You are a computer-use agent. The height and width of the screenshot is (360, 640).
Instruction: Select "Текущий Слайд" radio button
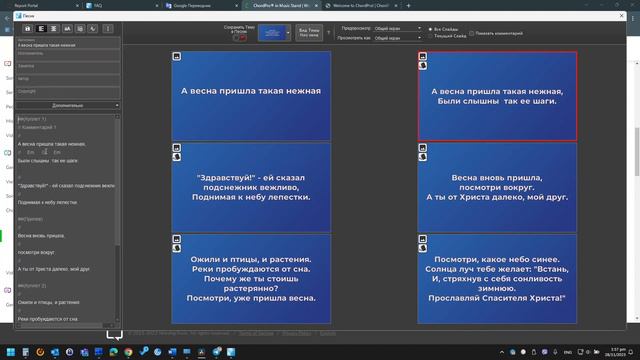point(430,36)
